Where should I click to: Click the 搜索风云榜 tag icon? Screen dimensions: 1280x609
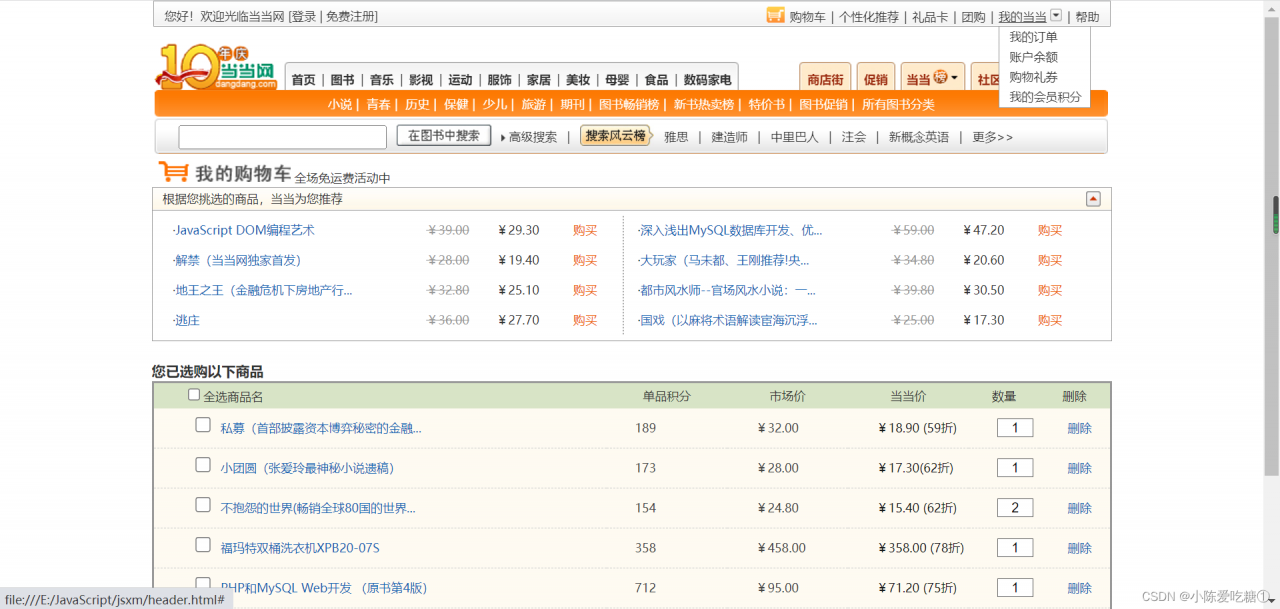[615, 136]
